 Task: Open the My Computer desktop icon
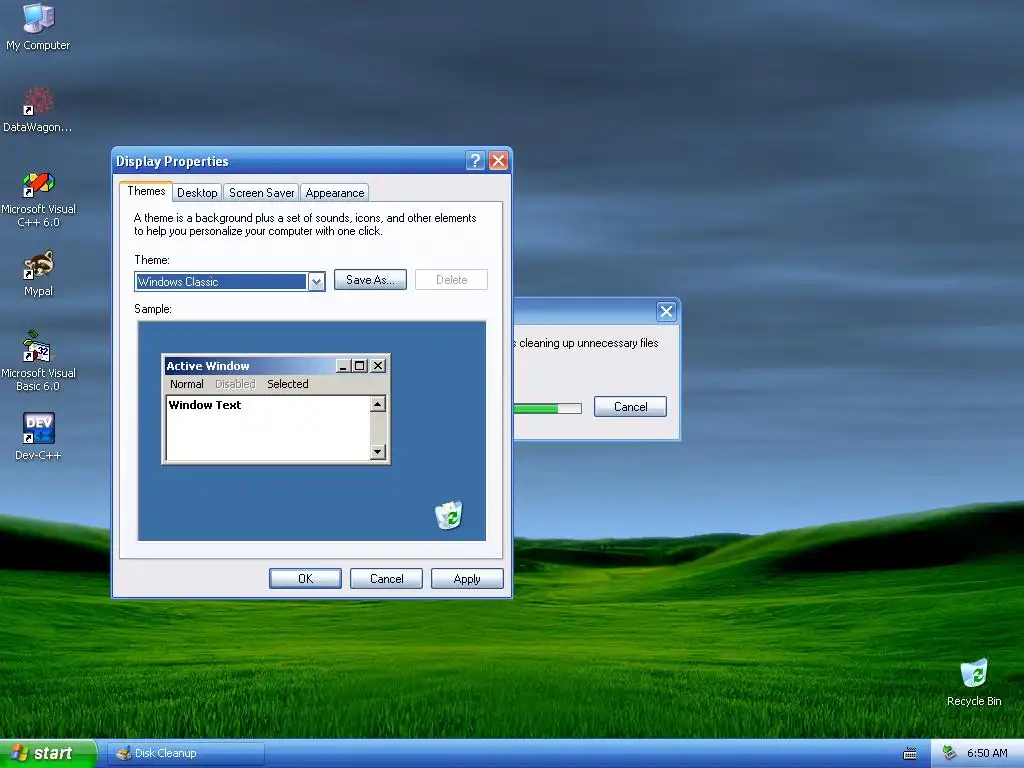click(x=38, y=26)
